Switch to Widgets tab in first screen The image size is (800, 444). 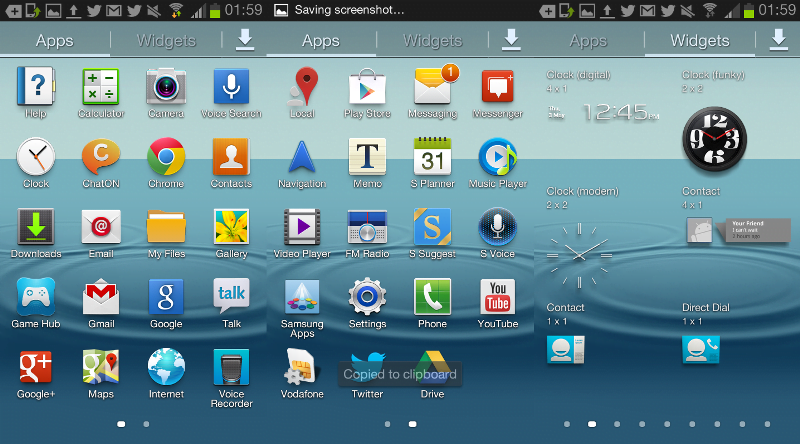[166, 40]
